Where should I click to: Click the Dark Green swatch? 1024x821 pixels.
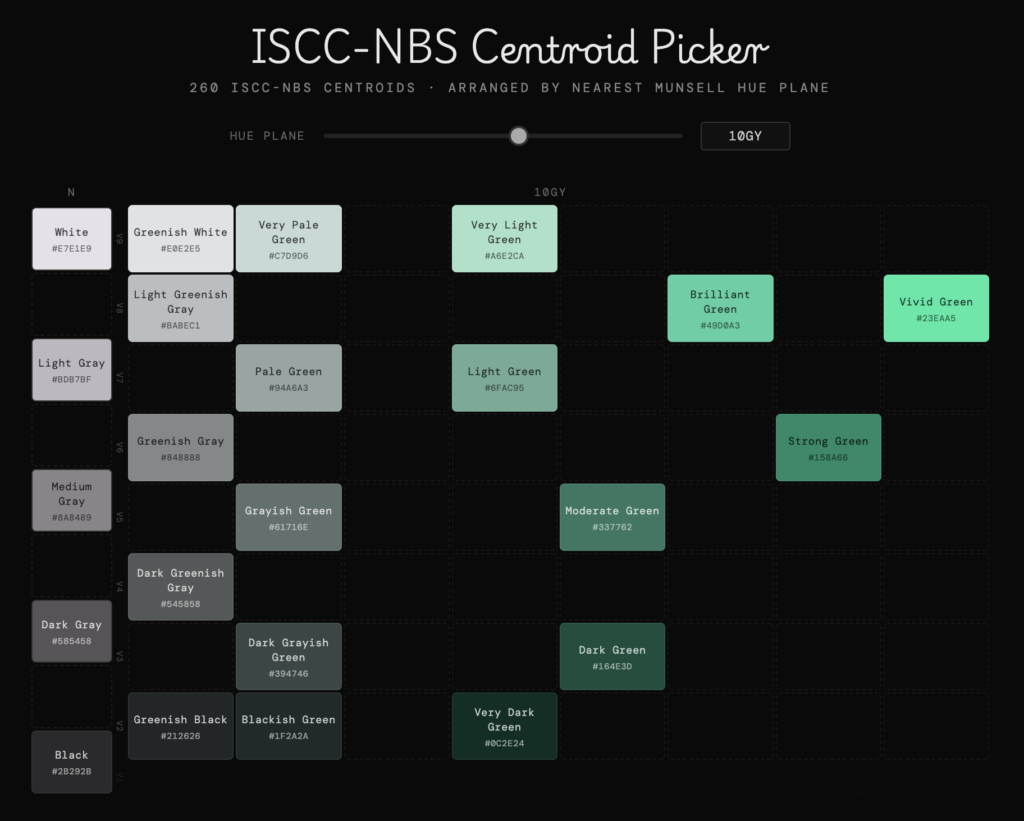coord(612,656)
